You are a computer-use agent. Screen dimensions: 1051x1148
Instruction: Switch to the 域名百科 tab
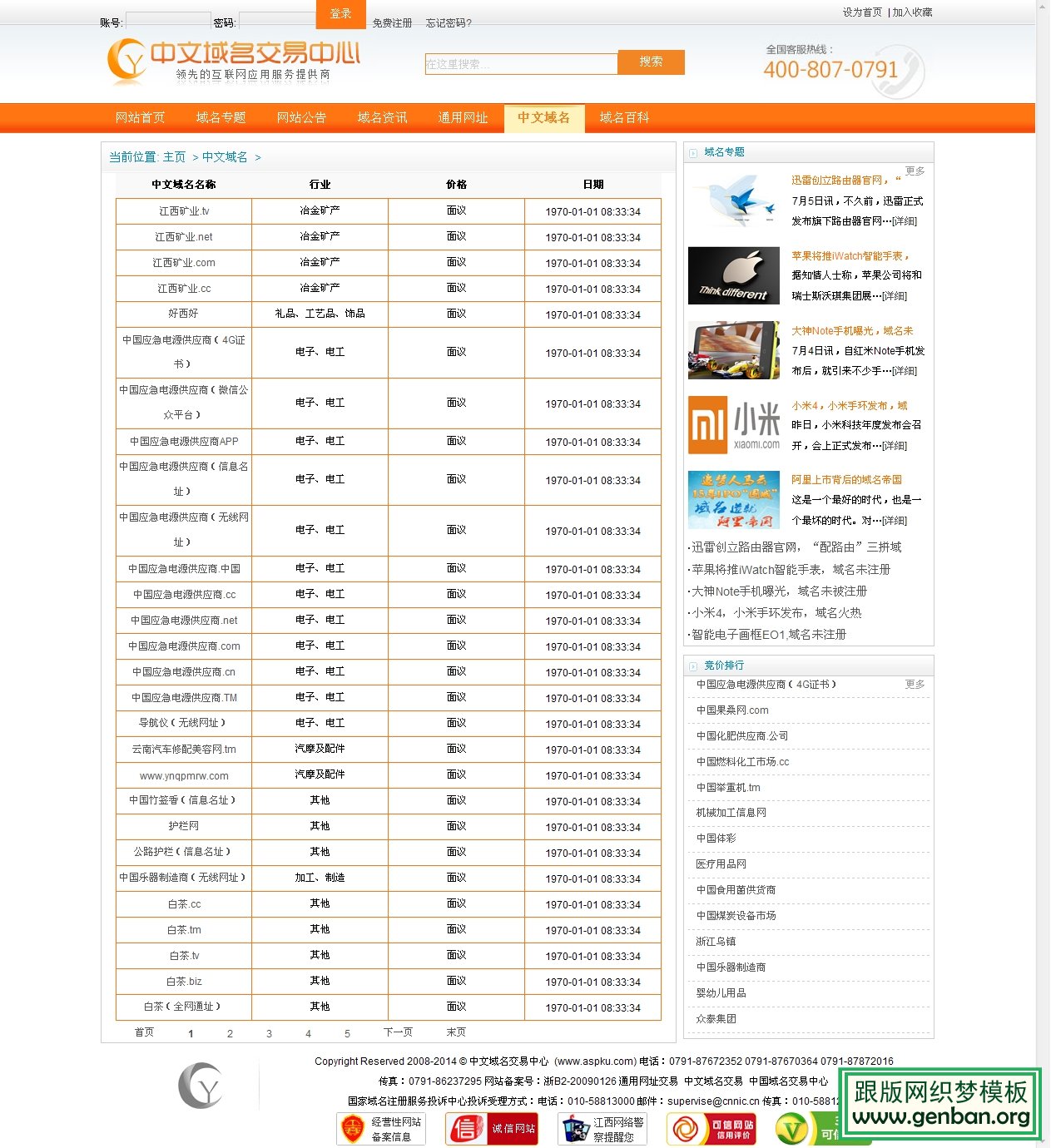tap(624, 117)
